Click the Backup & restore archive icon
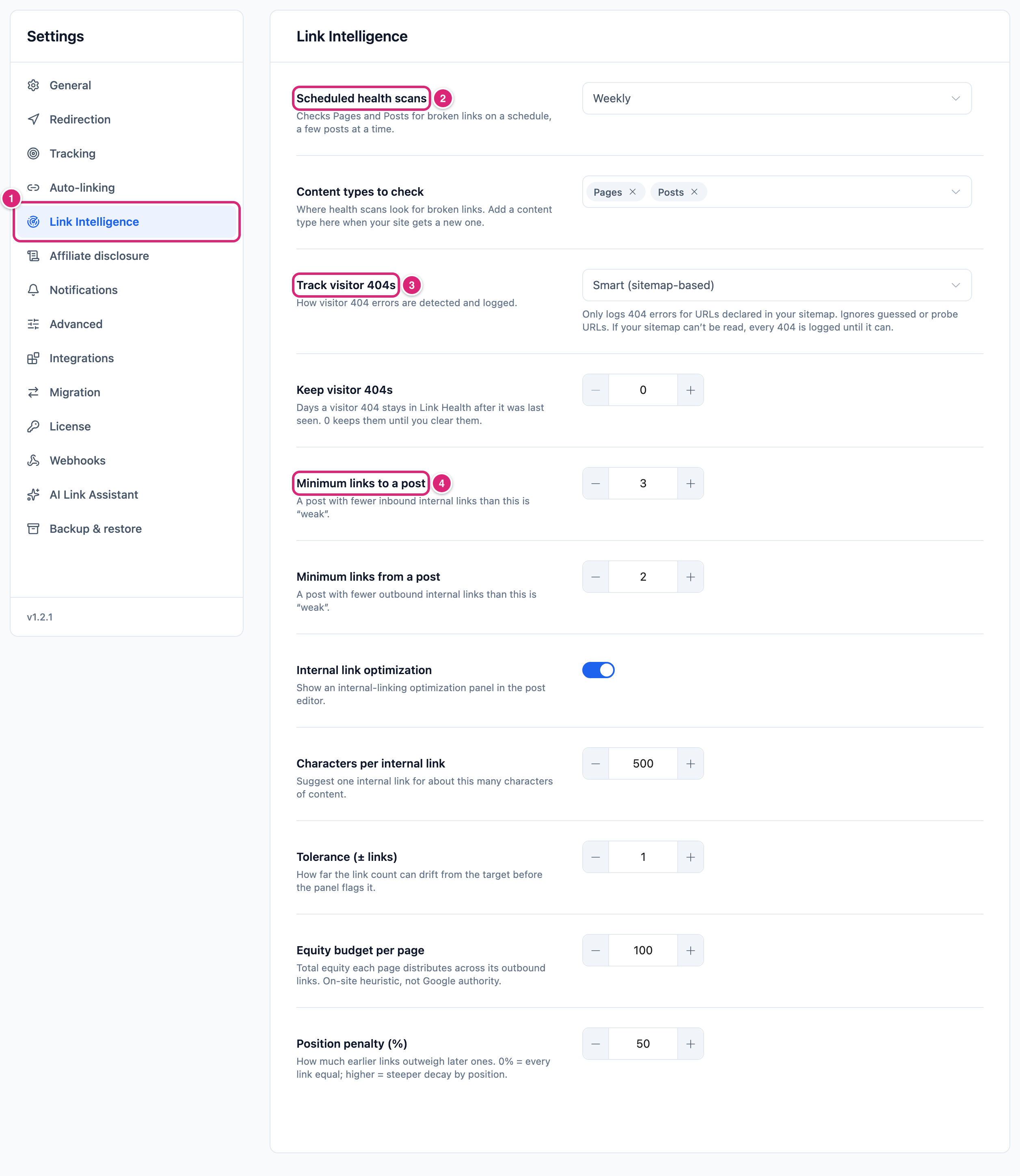Image resolution: width=1020 pixels, height=1176 pixels. [x=34, y=530]
